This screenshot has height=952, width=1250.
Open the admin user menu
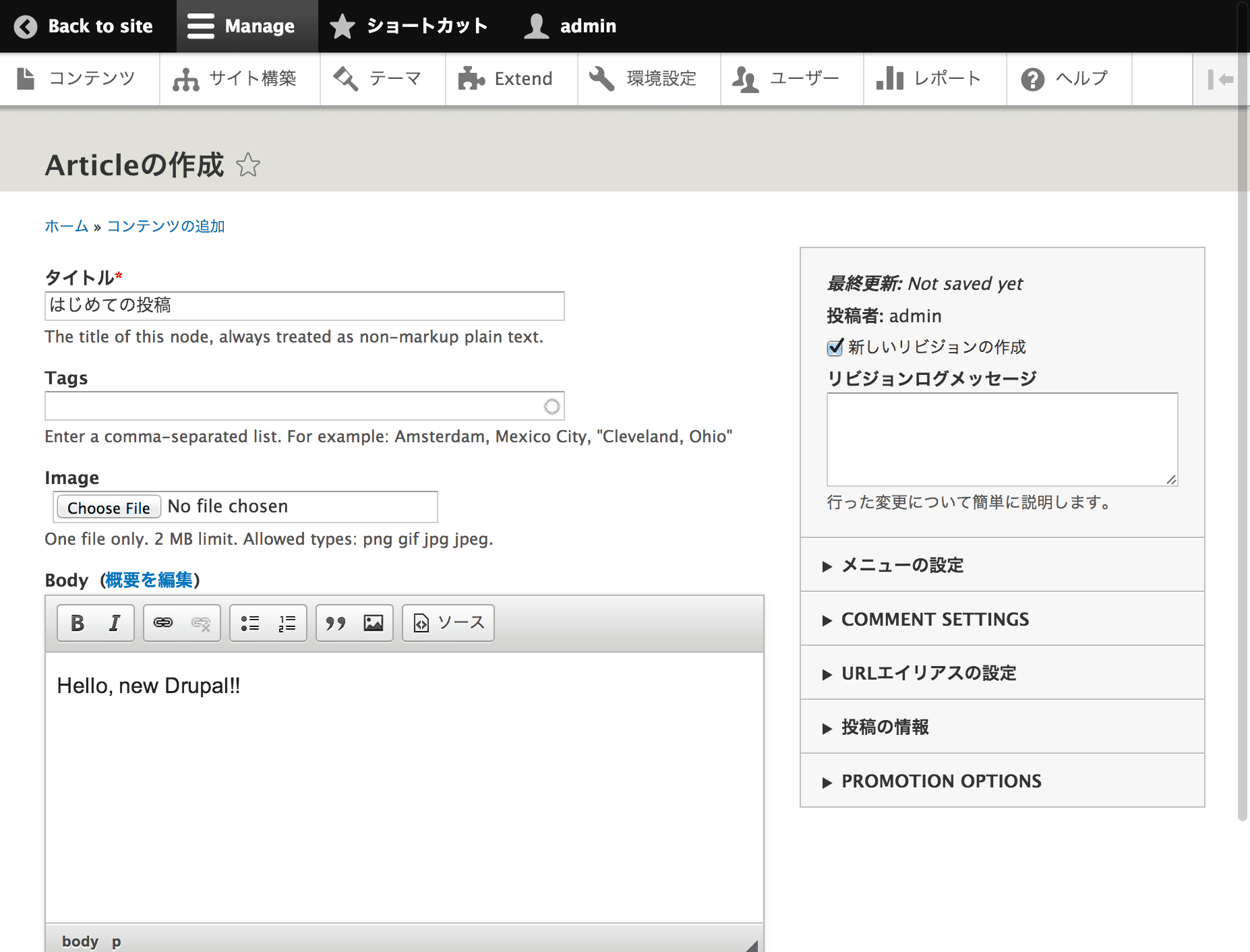pos(570,26)
